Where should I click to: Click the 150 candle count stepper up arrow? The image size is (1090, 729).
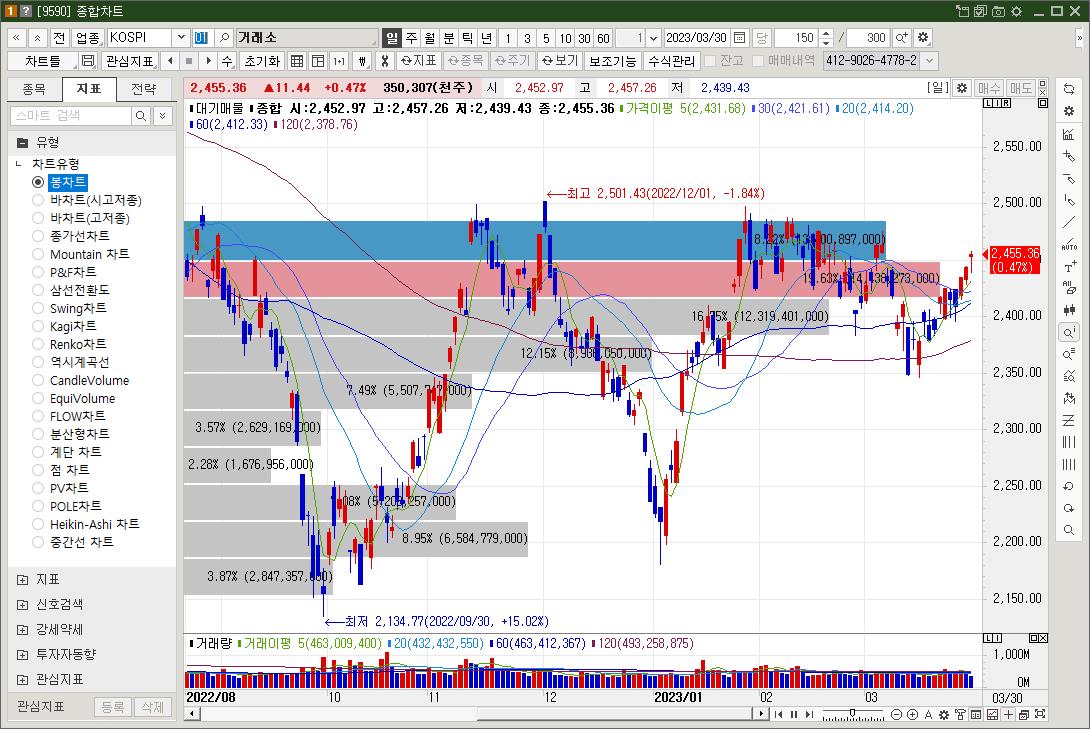point(825,33)
